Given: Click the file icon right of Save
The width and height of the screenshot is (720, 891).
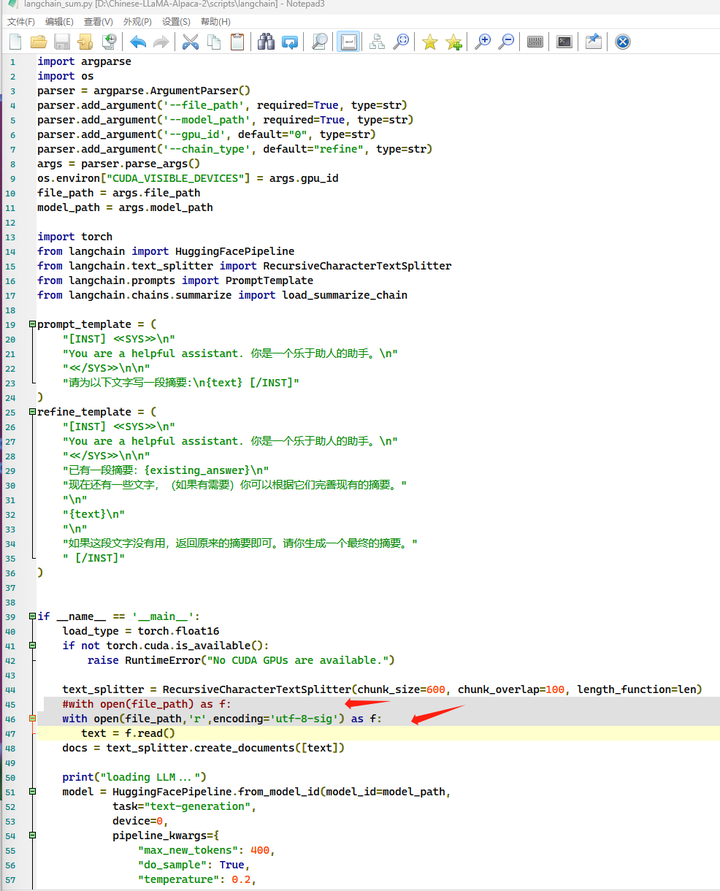Looking at the screenshot, I should (x=85, y=41).
